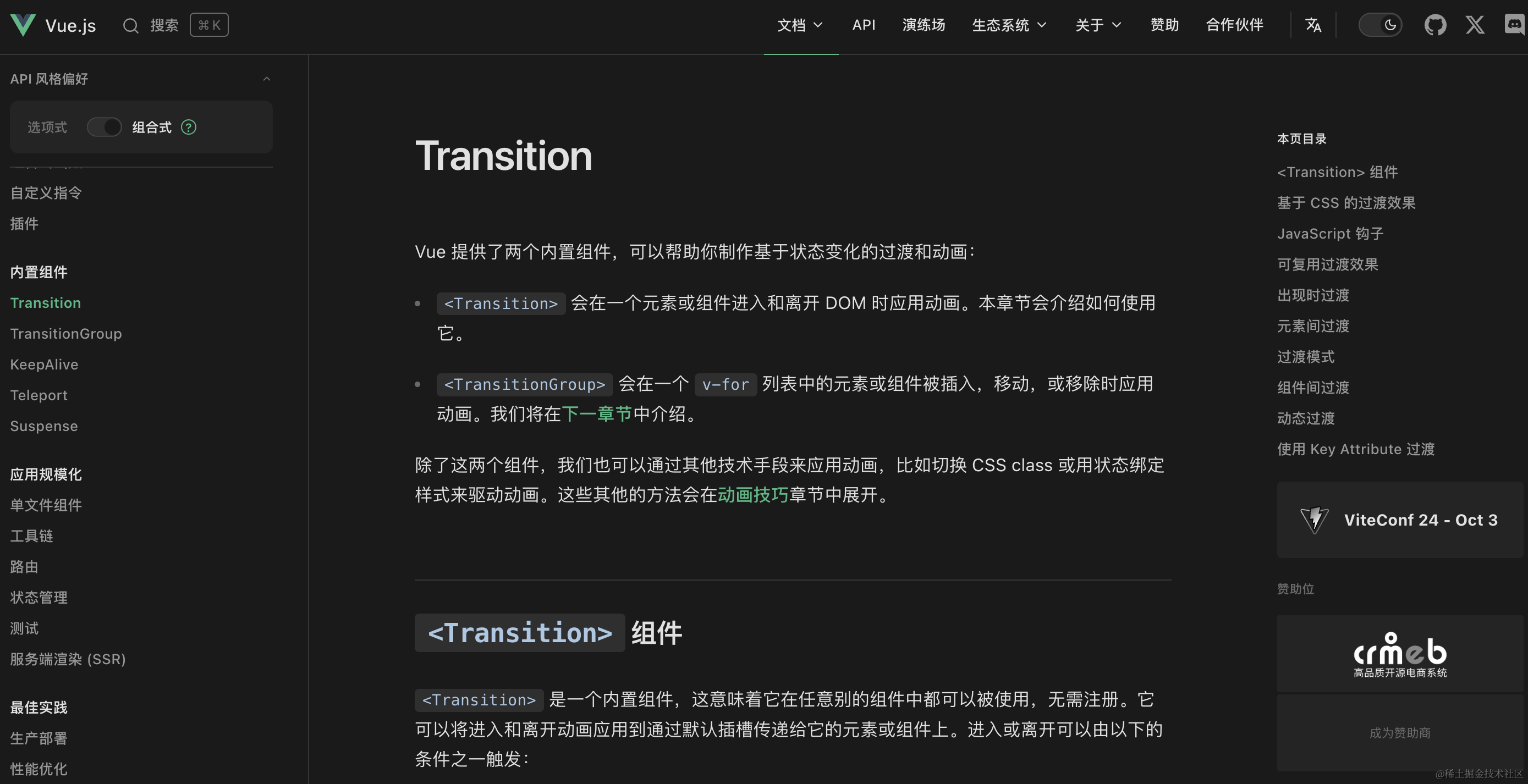Image resolution: width=1528 pixels, height=784 pixels.
Task: Collapse the API 风格偏好 section chevron
Action: coord(266,79)
